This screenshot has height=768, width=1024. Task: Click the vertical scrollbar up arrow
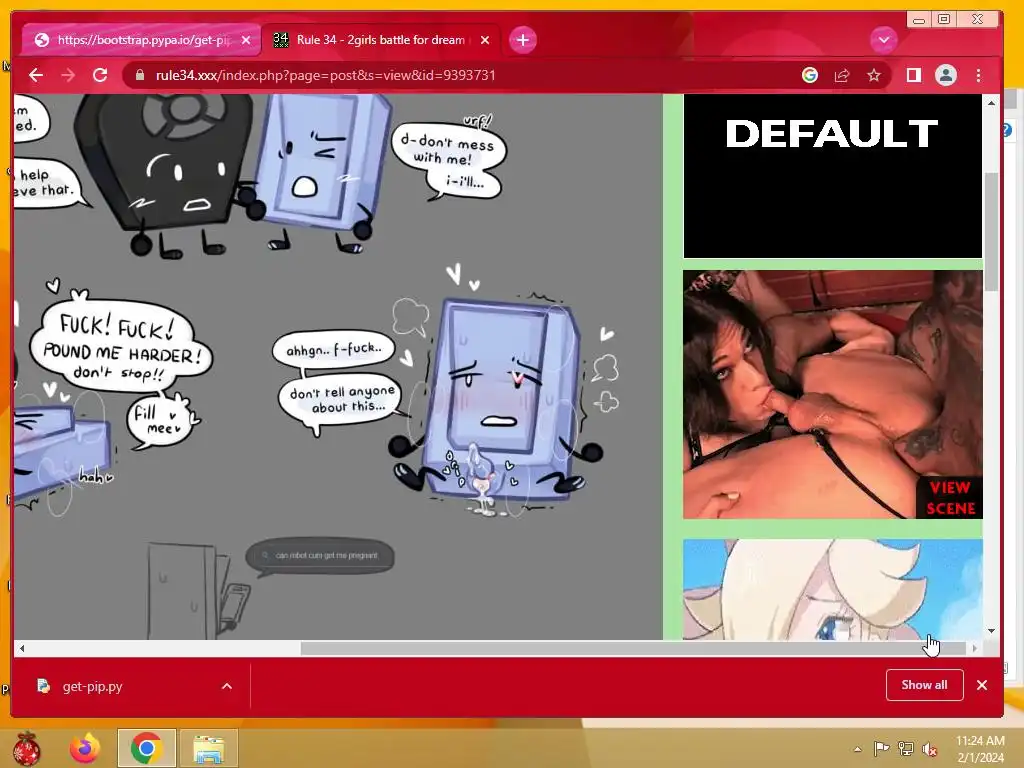991,103
